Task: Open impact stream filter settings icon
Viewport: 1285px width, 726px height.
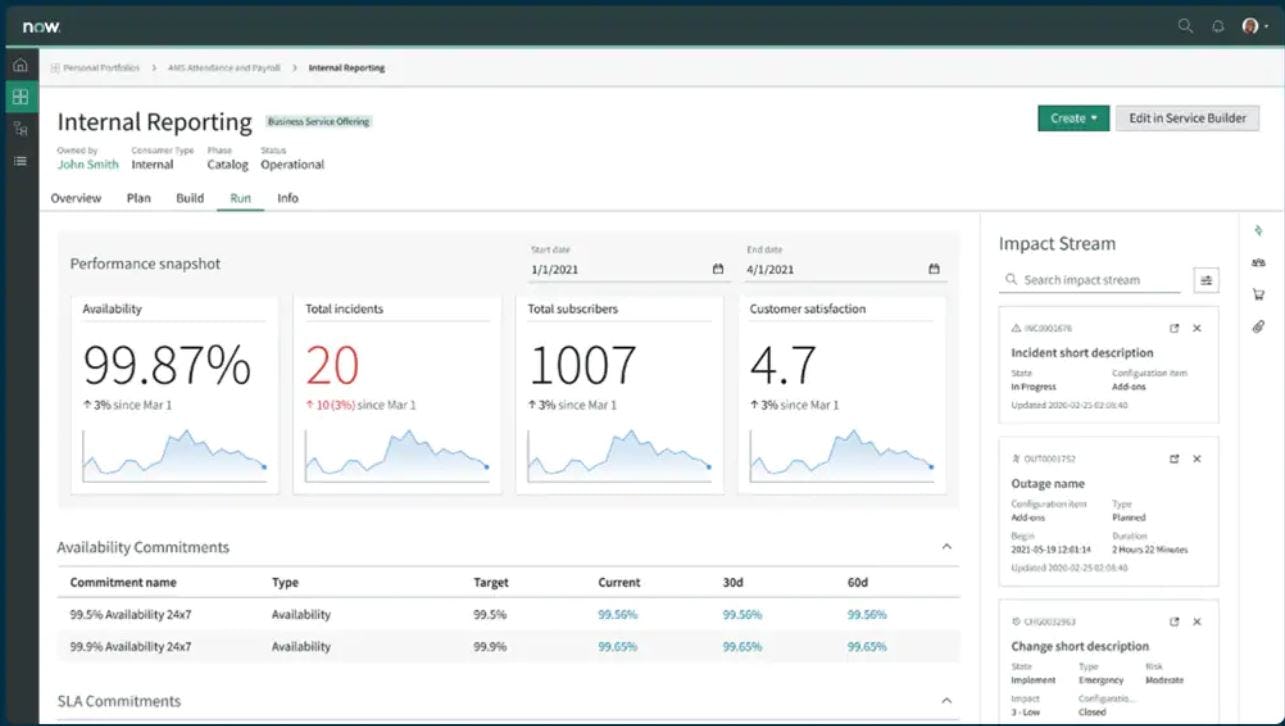Action: tap(1206, 280)
